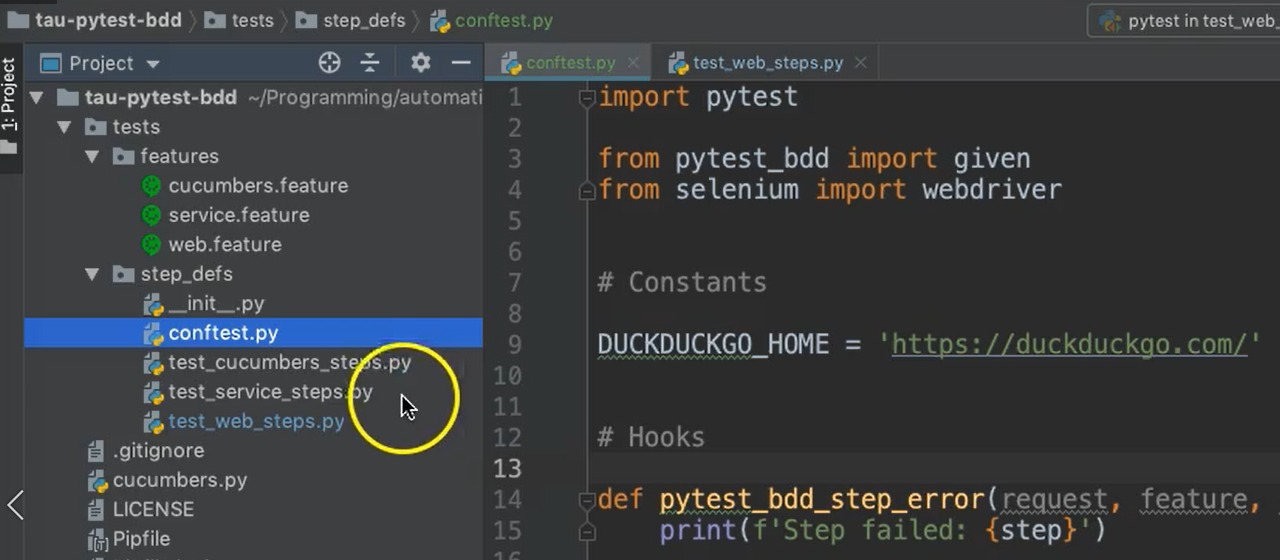Image resolution: width=1280 pixels, height=560 pixels.
Task: Select the .gitignore file
Action: 158,450
